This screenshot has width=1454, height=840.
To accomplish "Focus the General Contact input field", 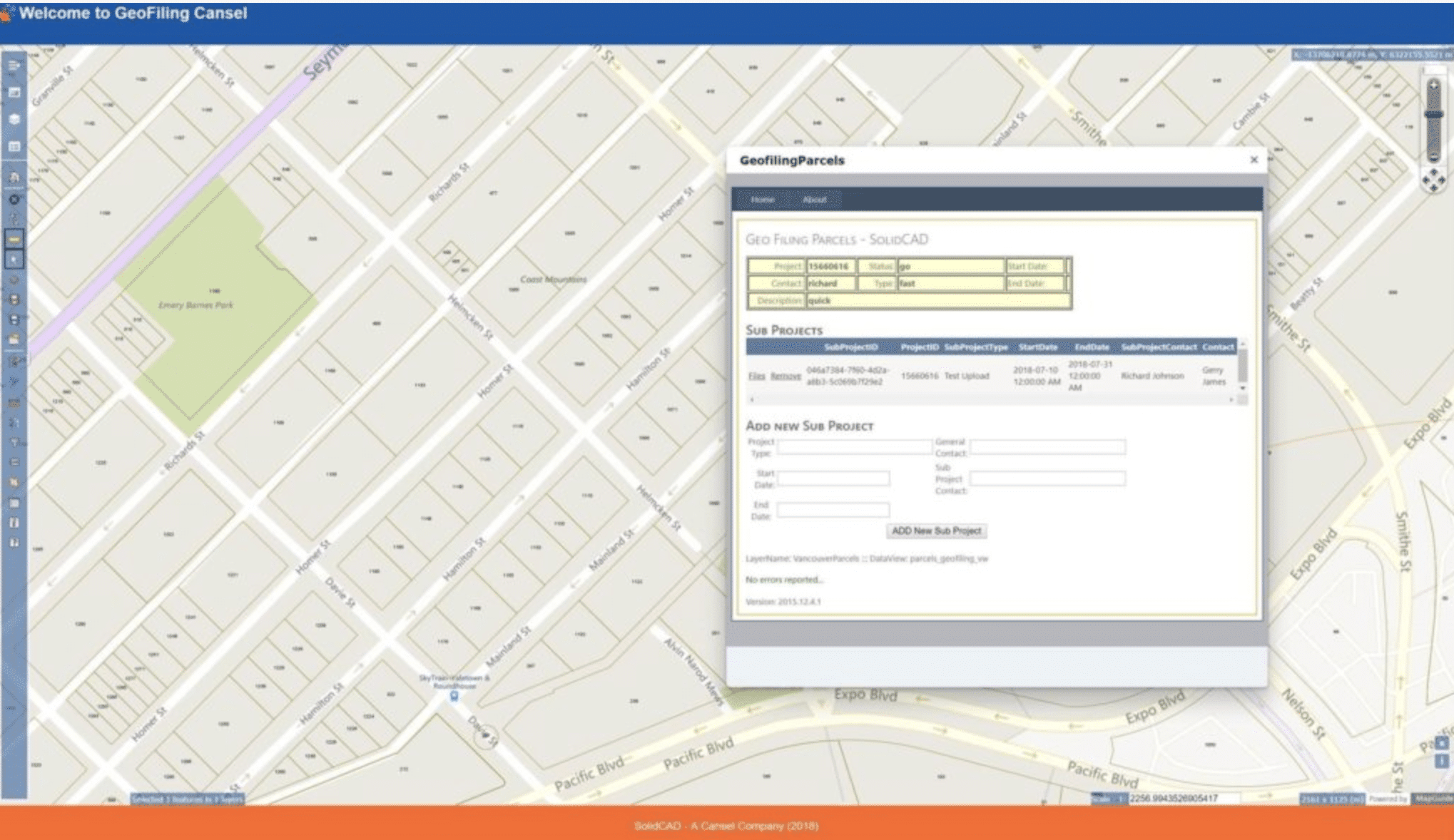I will pos(1047,447).
